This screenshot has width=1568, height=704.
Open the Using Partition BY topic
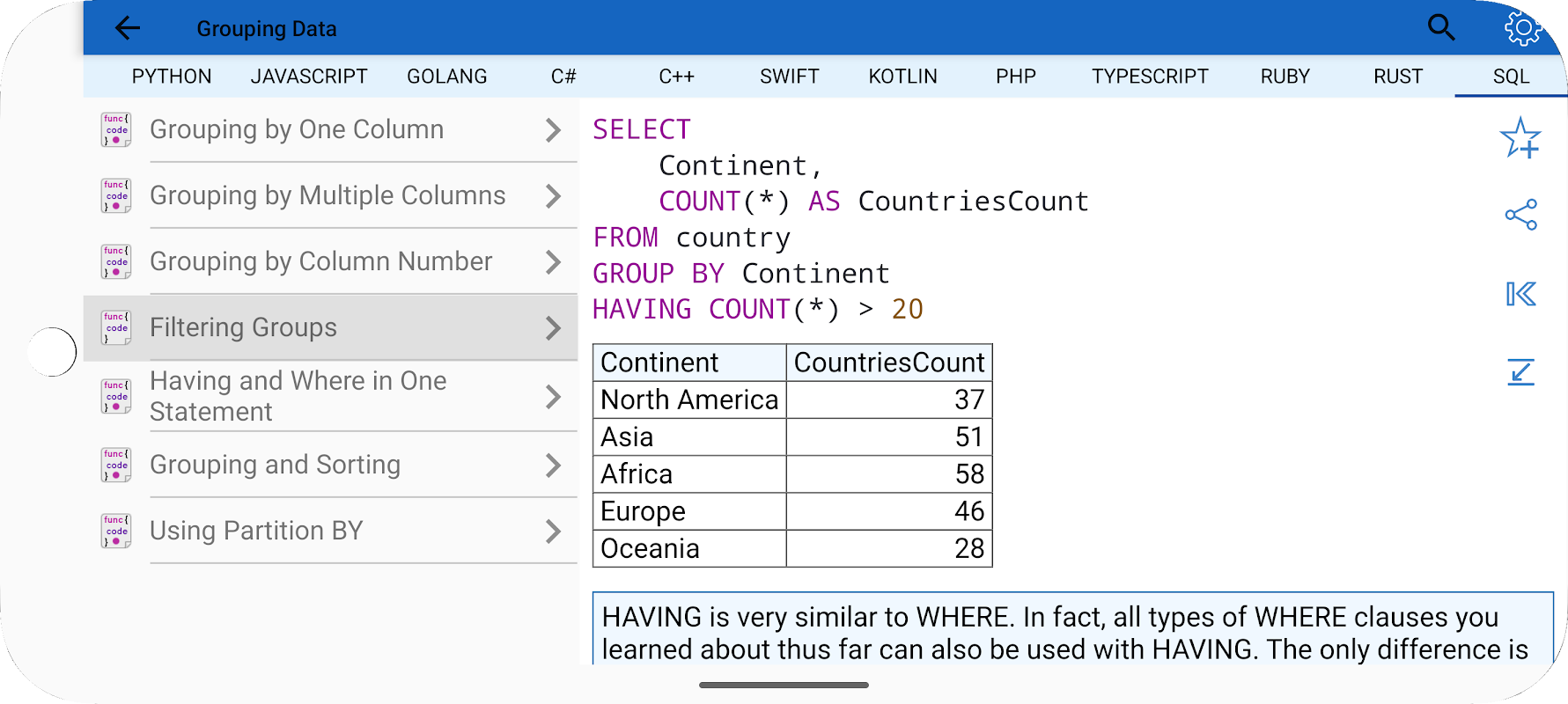[256, 531]
